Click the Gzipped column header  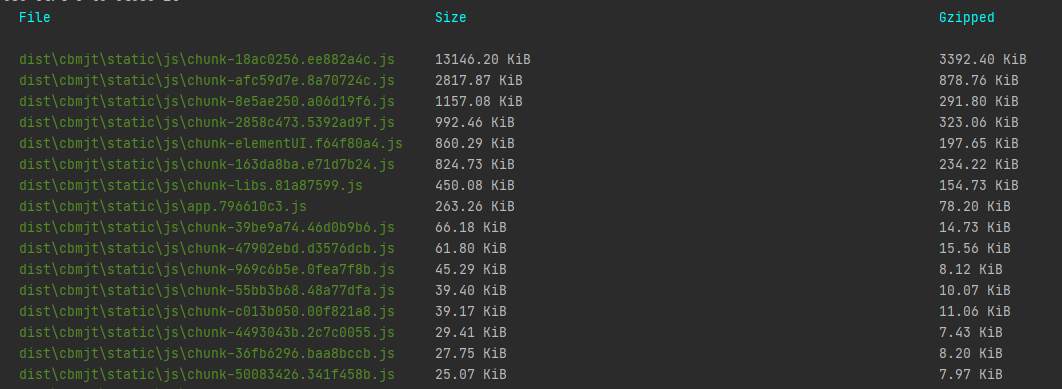[967, 18]
